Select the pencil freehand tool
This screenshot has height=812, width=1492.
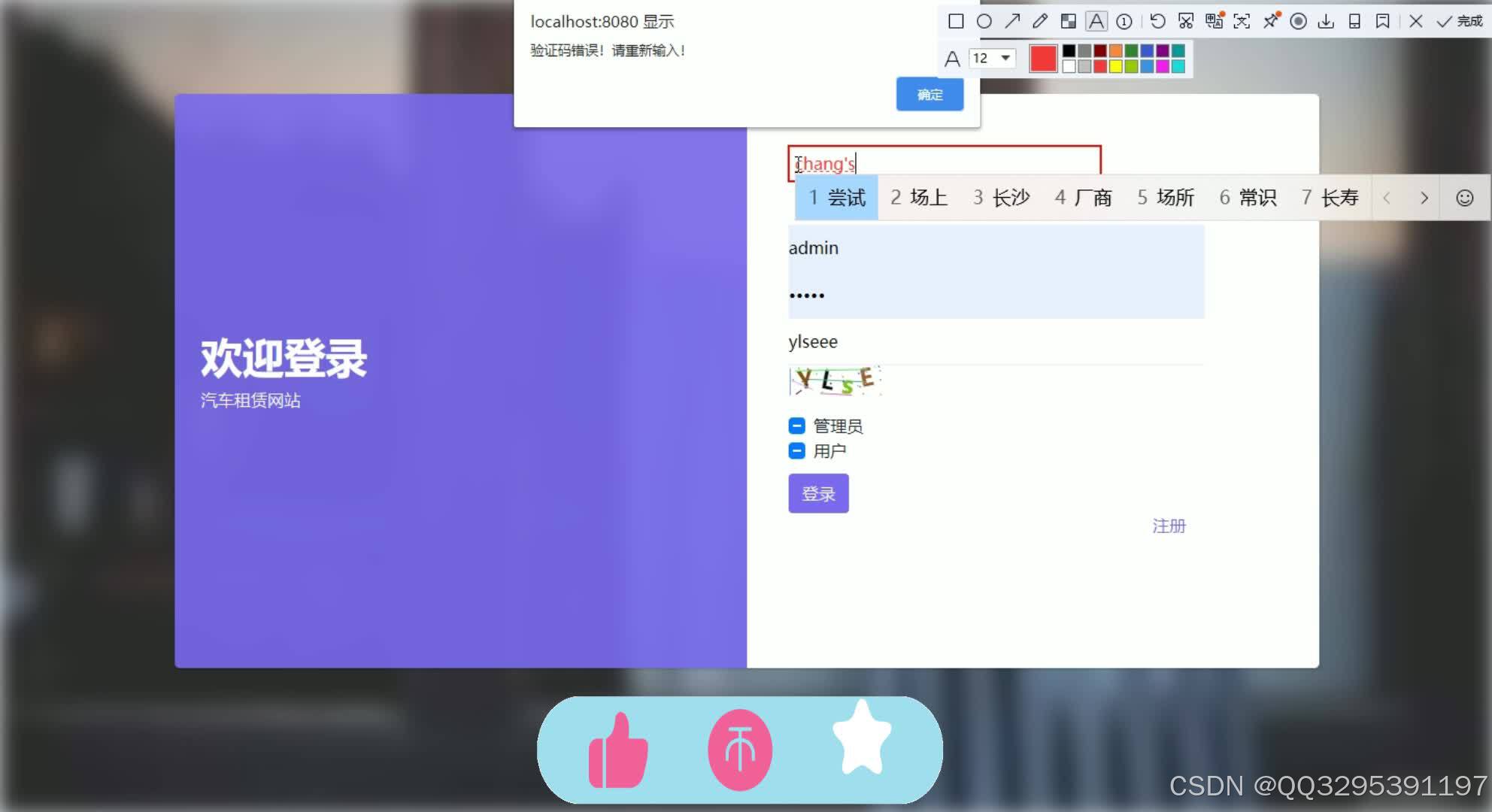click(1040, 21)
